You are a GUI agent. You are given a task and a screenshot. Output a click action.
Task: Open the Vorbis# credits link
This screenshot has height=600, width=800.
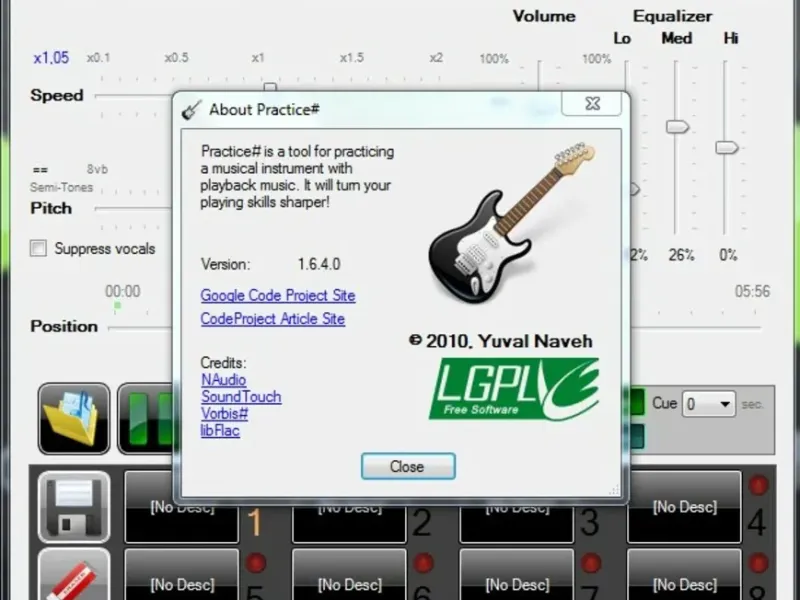pyautogui.click(x=224, y=413)
